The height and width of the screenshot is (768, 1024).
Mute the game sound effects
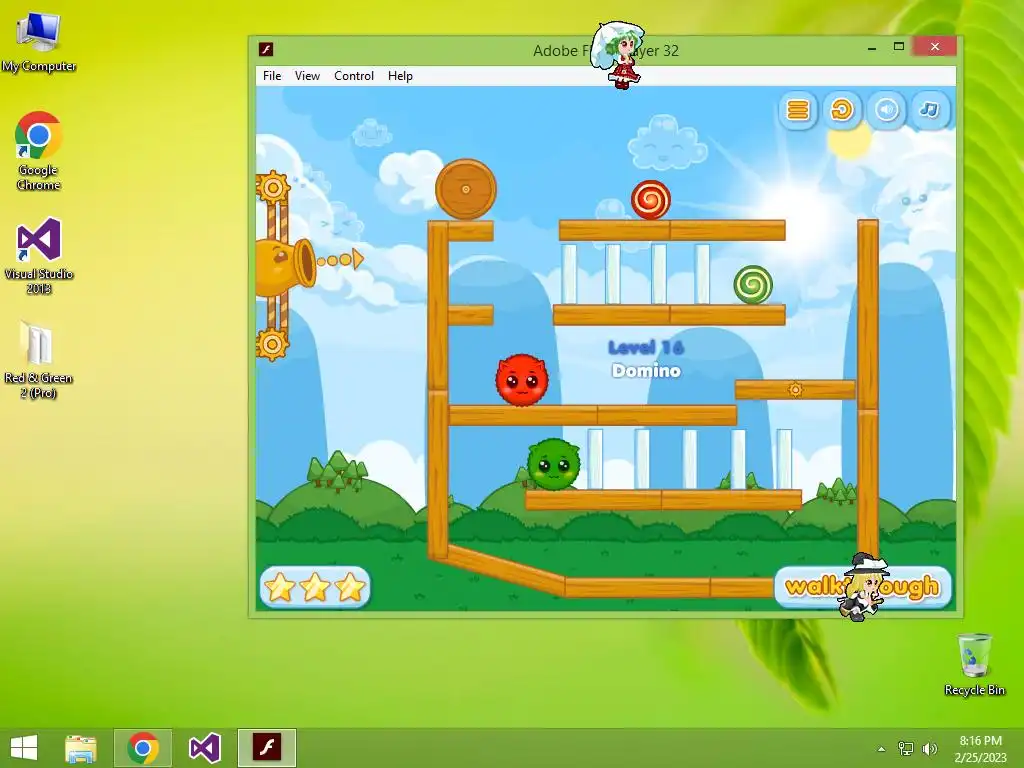coord(886,110)
